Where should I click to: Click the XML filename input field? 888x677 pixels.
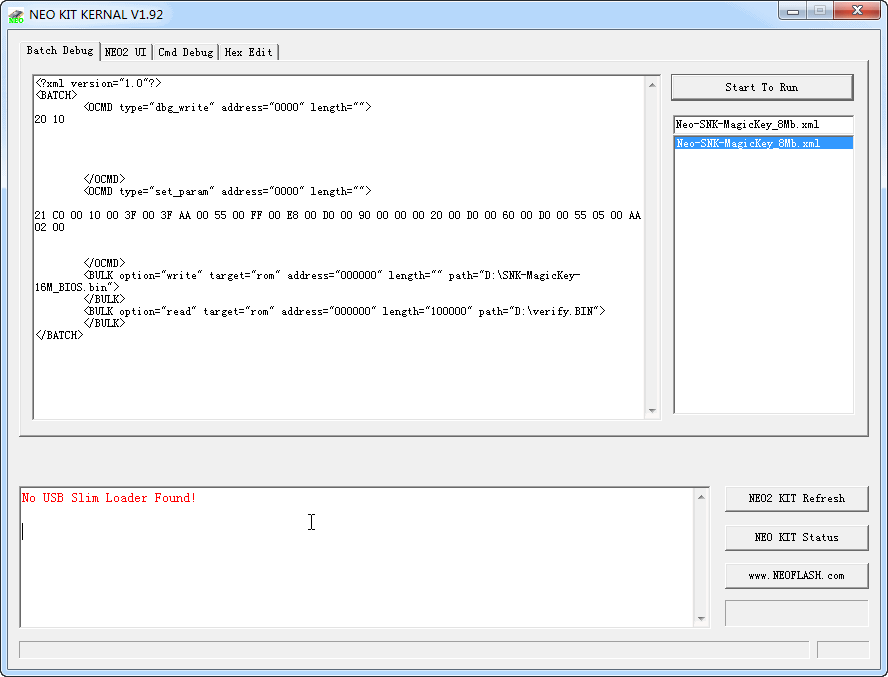[763, 125]
